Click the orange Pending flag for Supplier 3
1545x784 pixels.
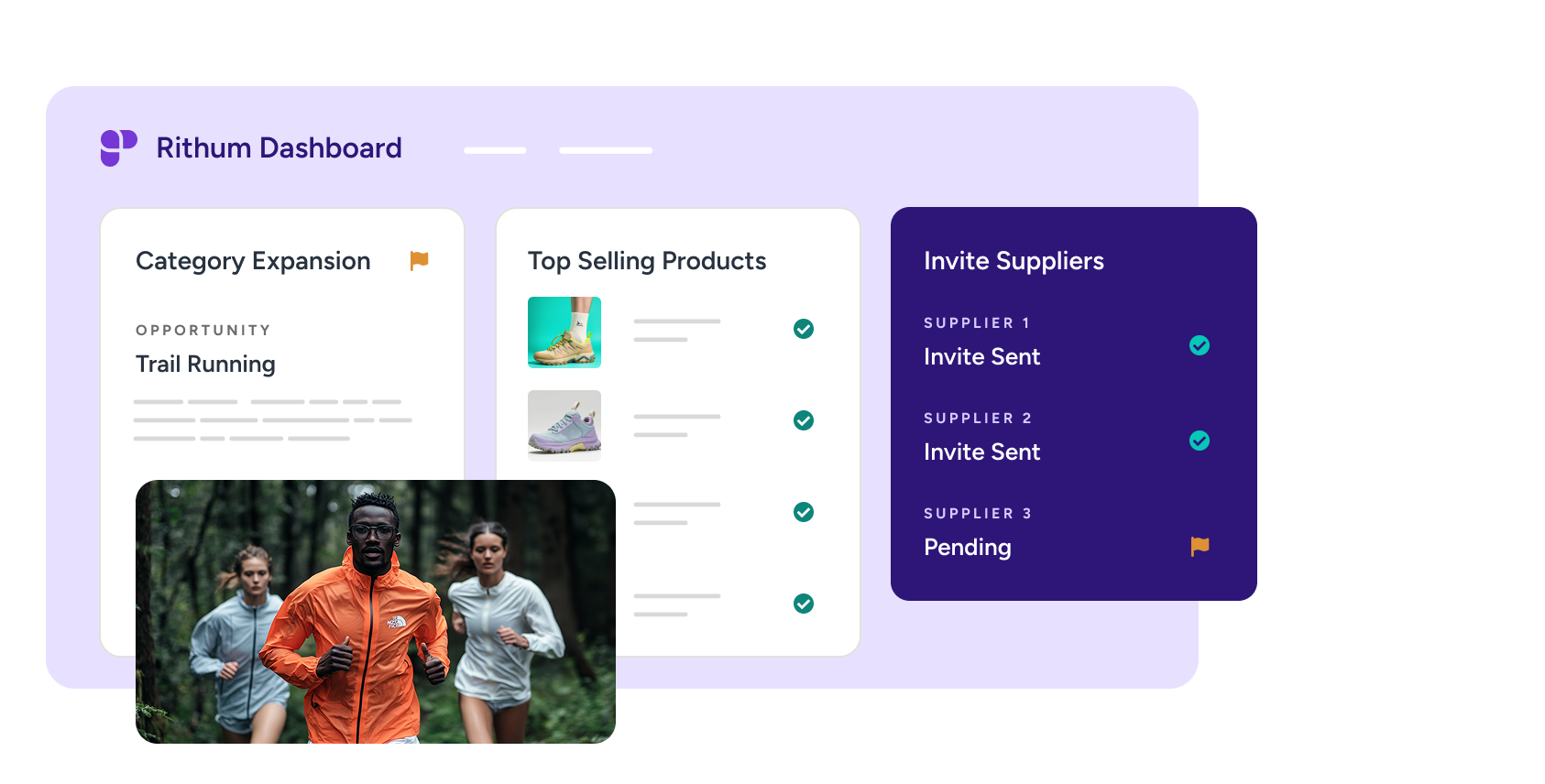1200,547
